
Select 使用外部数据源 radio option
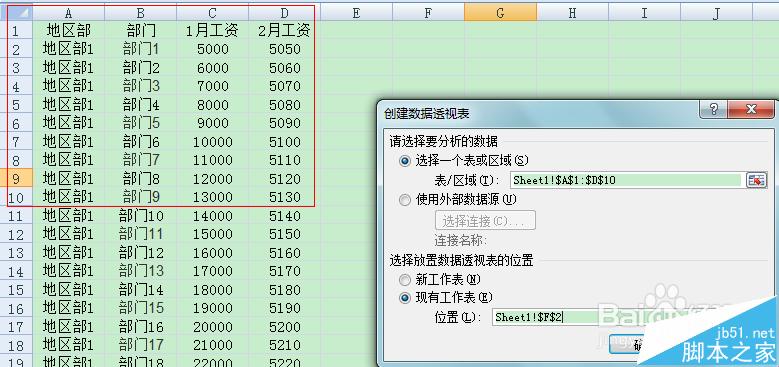(x=405, y=200)
